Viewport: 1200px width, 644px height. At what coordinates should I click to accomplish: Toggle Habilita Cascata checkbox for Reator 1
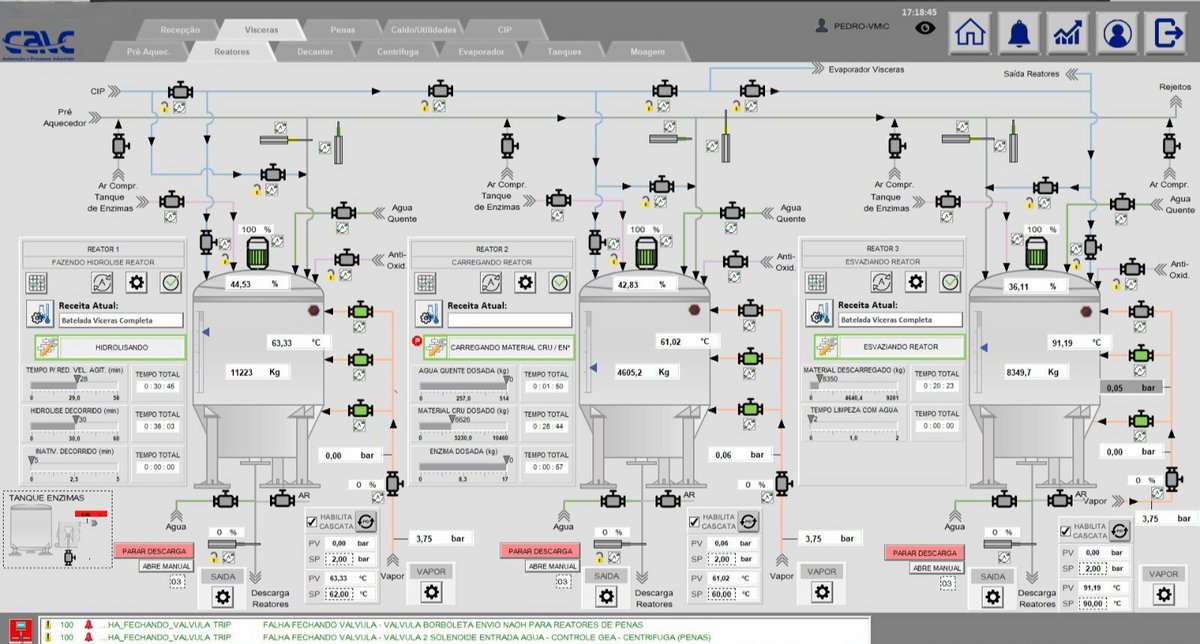tap(313, 520)
